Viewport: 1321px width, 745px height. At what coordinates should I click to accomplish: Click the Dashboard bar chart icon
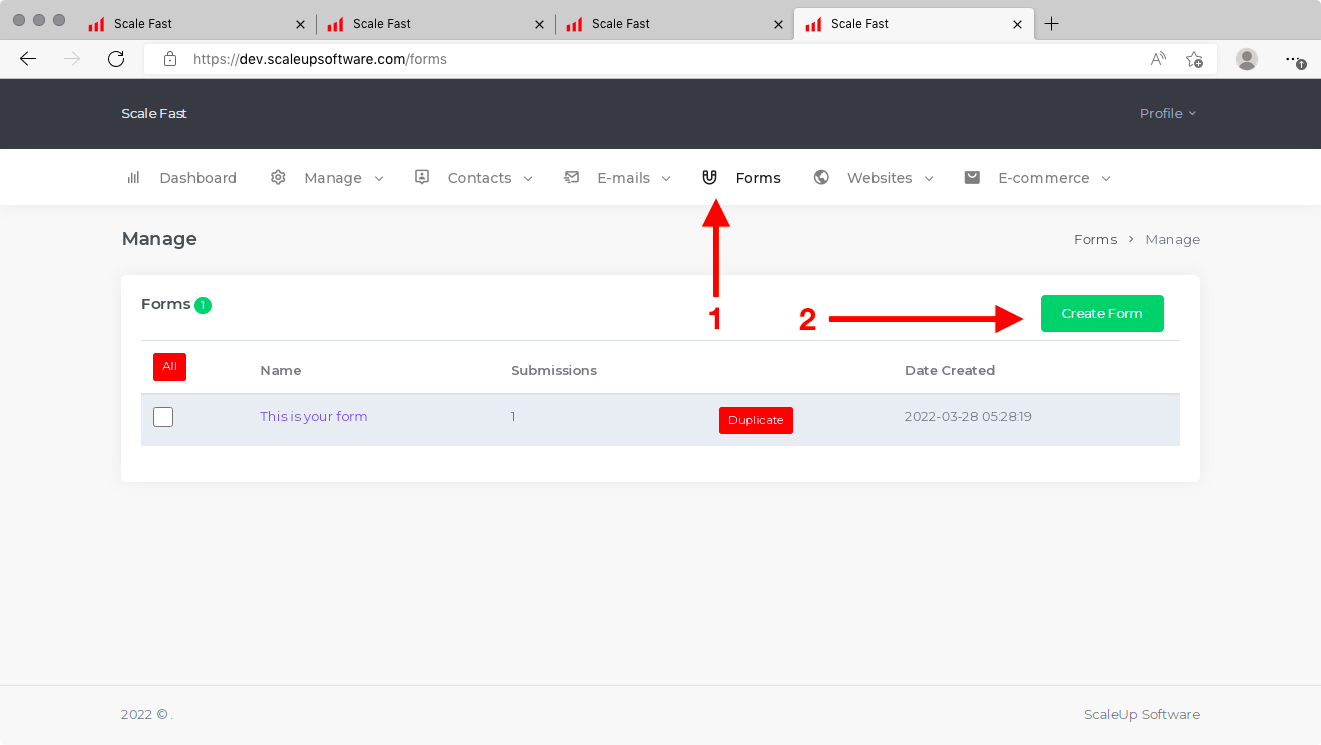pyautogui.click(x=133, y=177)
